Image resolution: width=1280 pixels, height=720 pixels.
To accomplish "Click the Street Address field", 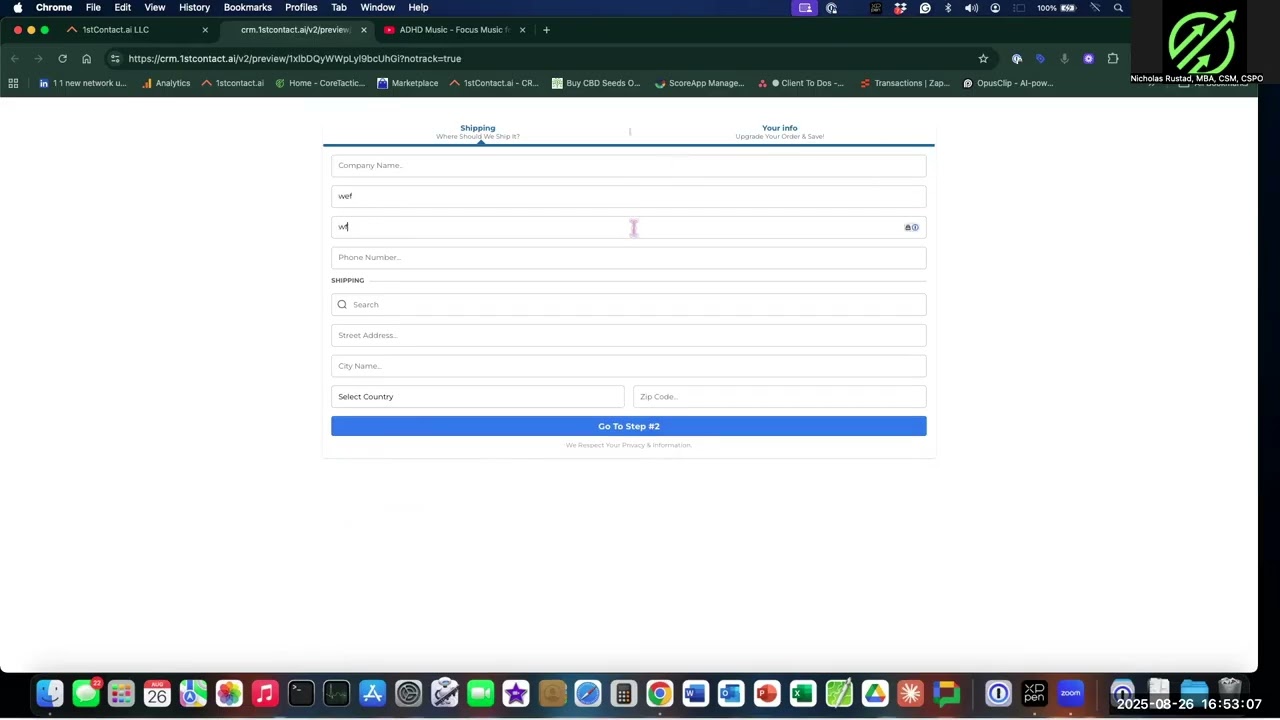I will [x=629, y=335].
